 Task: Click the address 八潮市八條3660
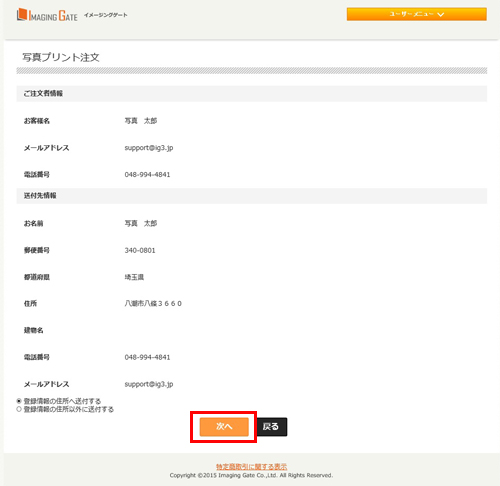pyautogui.click(x=153, y=304)
